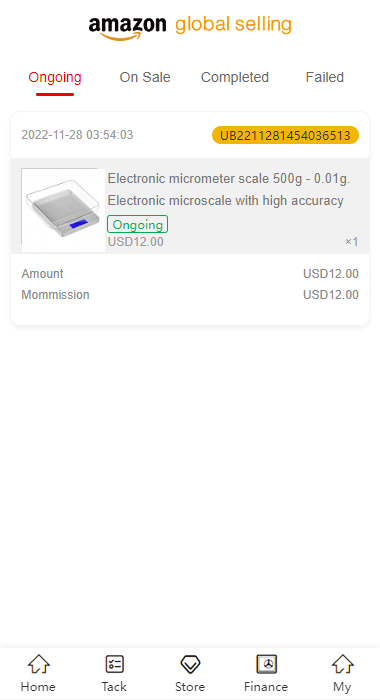The width and height of the screenshot is (380, 700).
Task: Switch to the Failed tab
Action: click(x=325, y=77)
